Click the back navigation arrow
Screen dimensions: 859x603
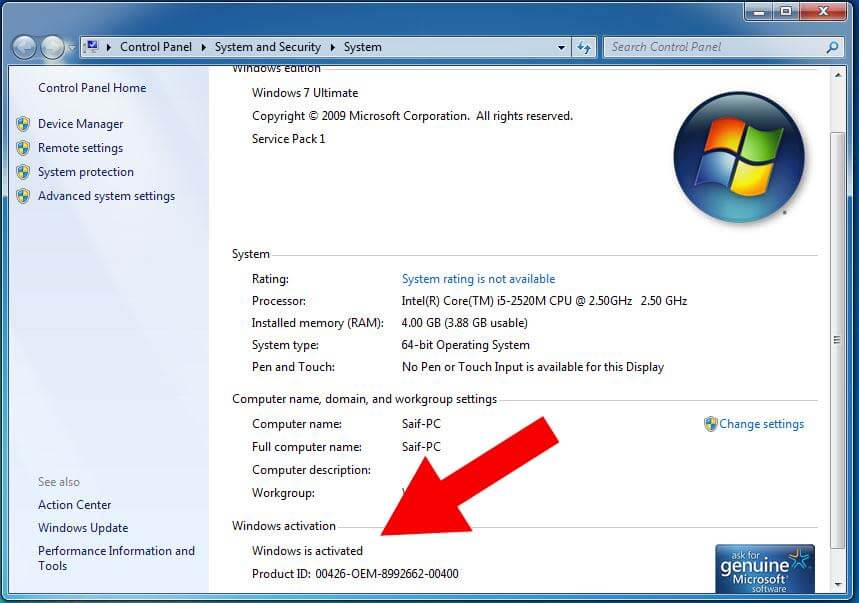coord(23,47)
